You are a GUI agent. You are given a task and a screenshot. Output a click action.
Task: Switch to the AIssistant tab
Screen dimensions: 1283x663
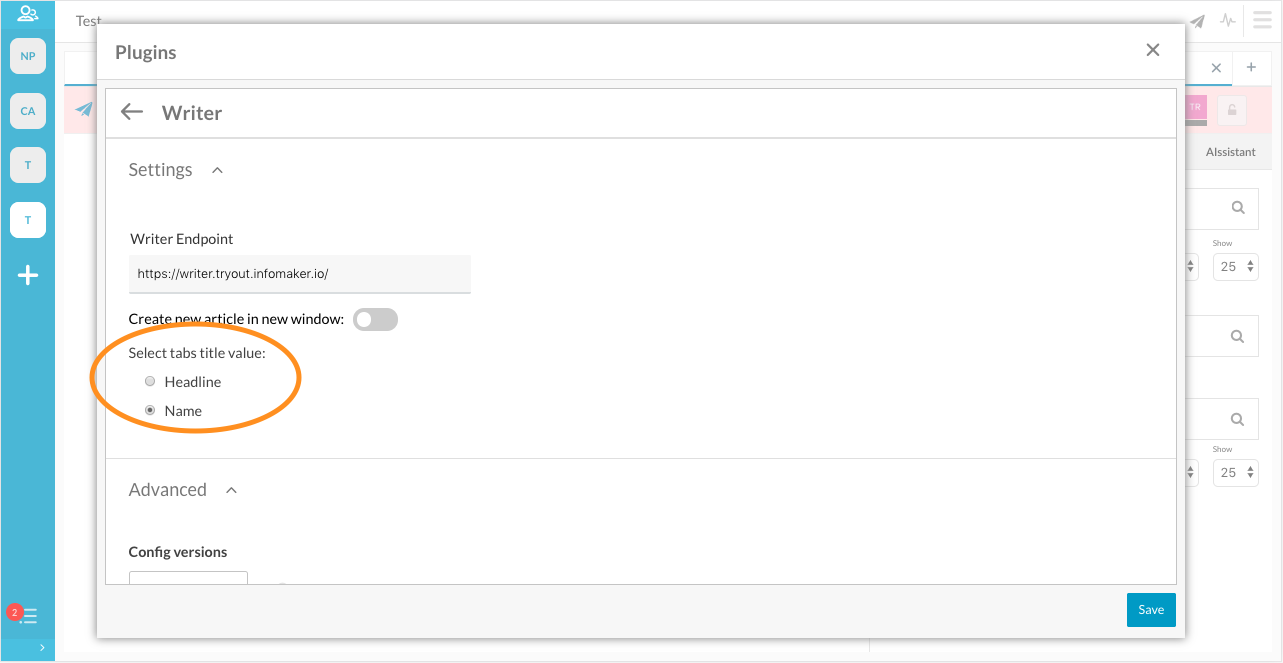click(1229, 151)
